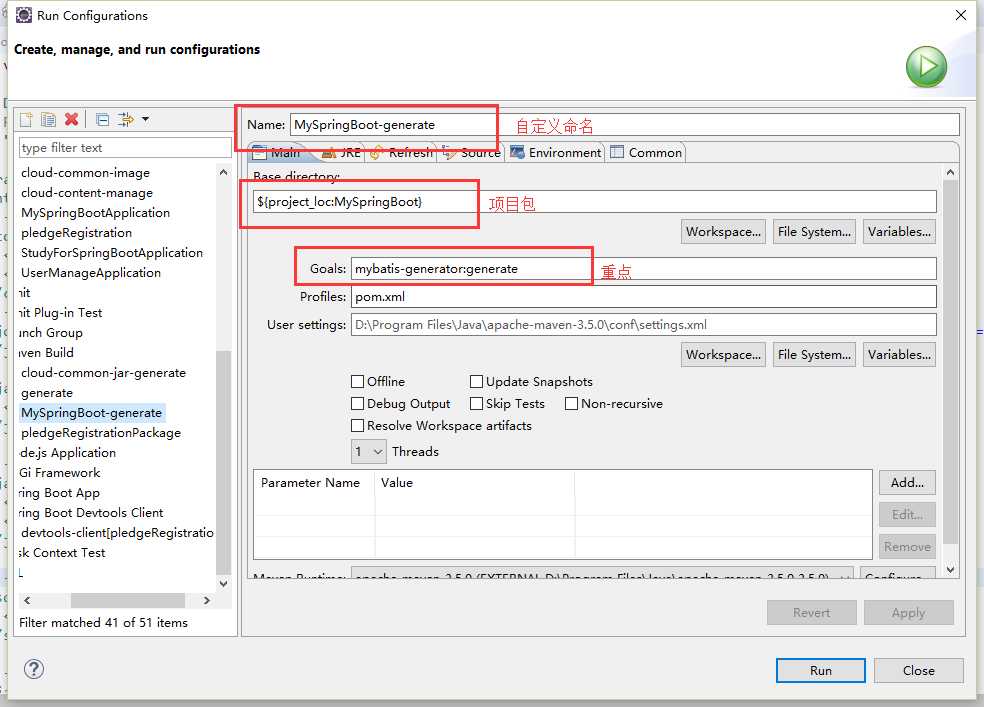Click Variables button under User settings
Viewport: 984px width, 707px height.
899,354
